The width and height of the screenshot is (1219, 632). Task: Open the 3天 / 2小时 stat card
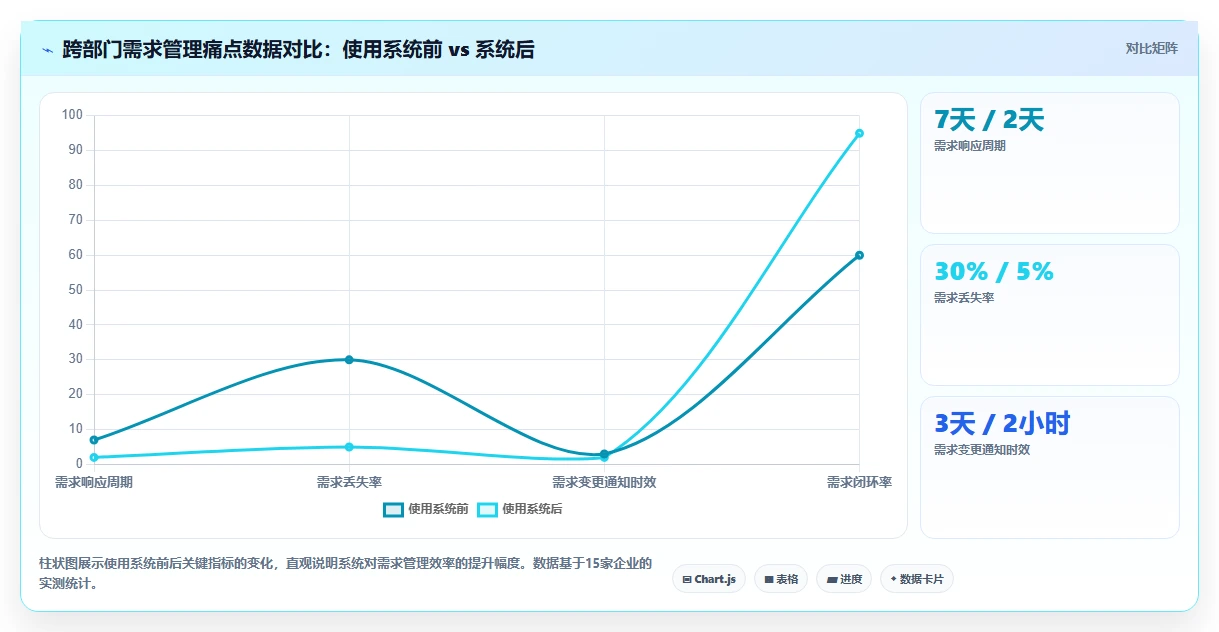1050,467
